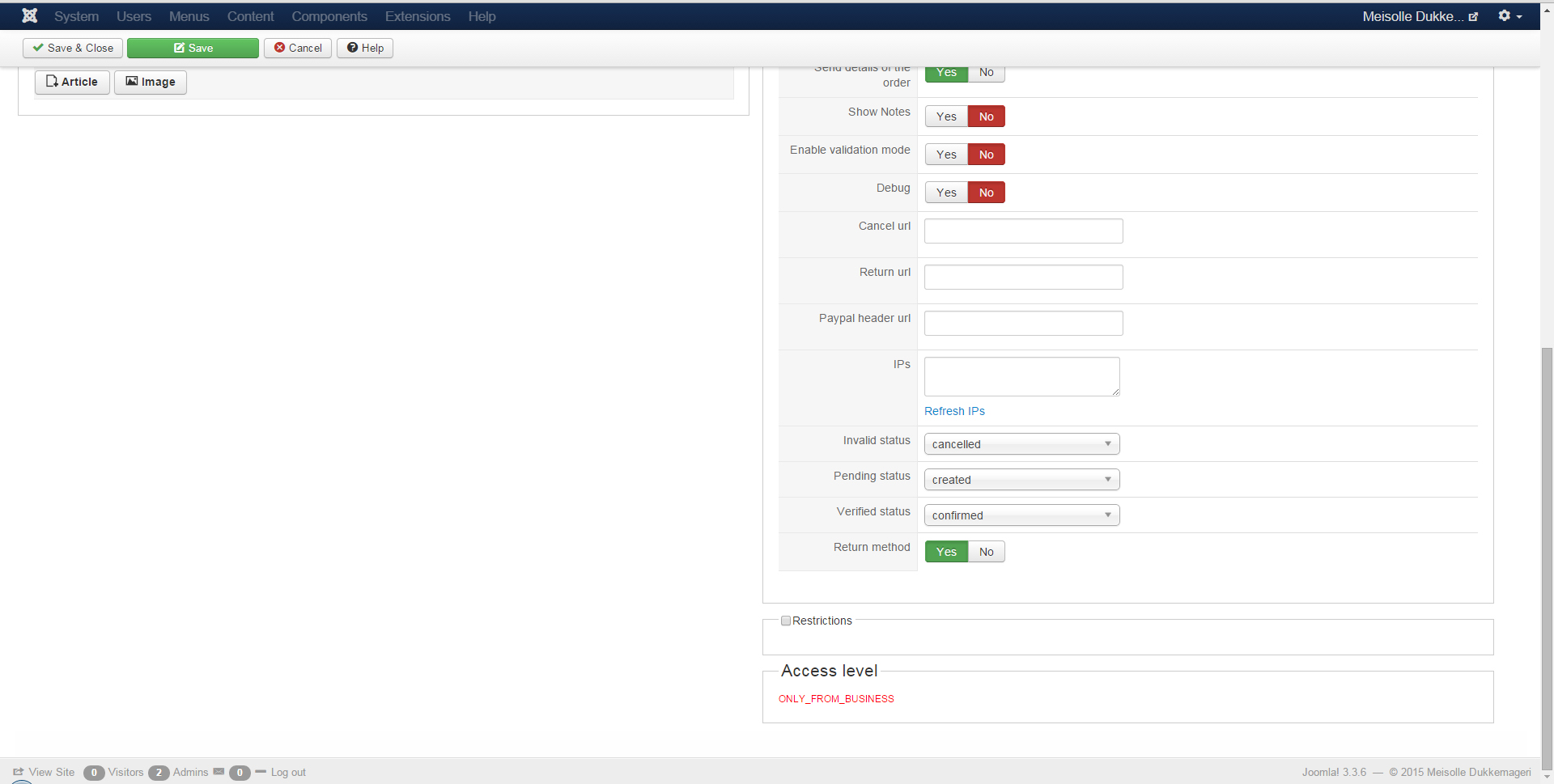The width and height of the screenshot is (1554, 784).
Task: Set Show Notes to Yes
Action: point(946,117)
